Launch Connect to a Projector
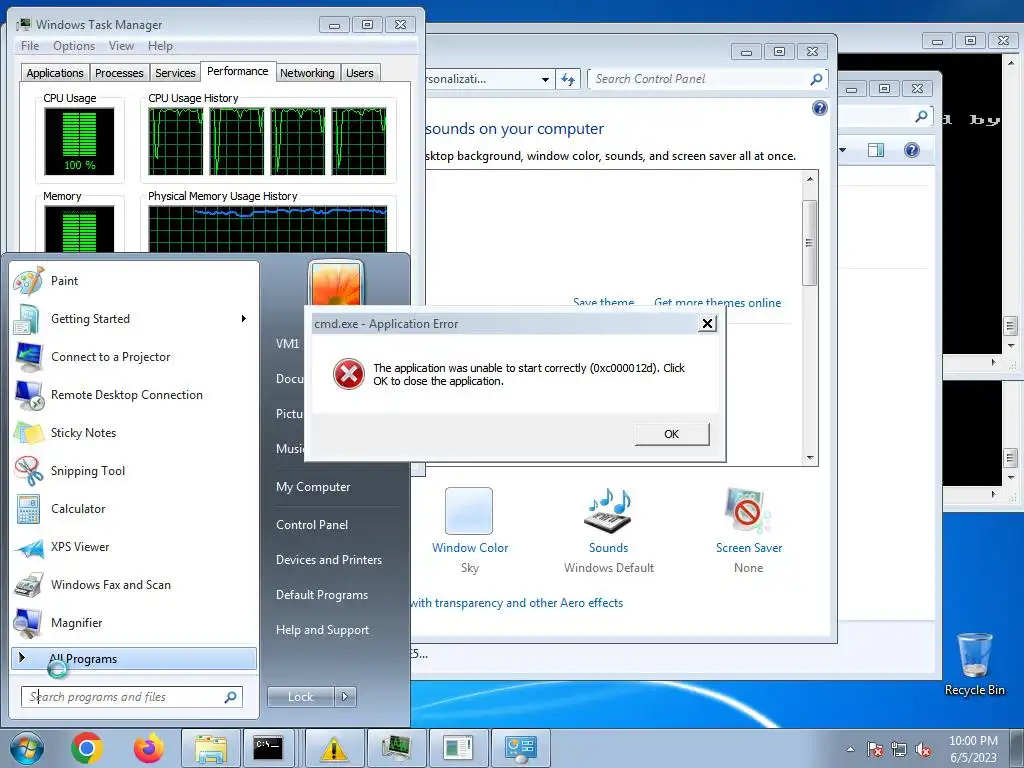The width and height of the screenshot is (1024, 768). (x=134, y=357)
